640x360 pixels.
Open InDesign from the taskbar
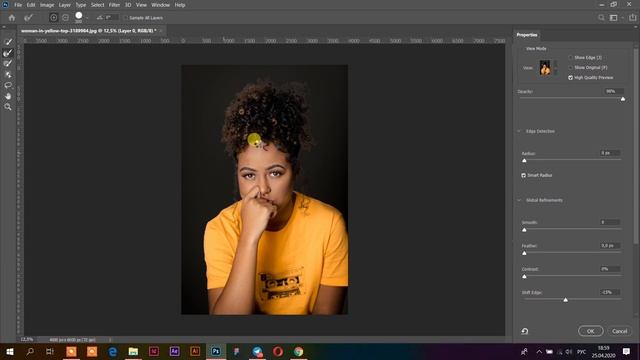pyautogui.click(x=154, y=351)
